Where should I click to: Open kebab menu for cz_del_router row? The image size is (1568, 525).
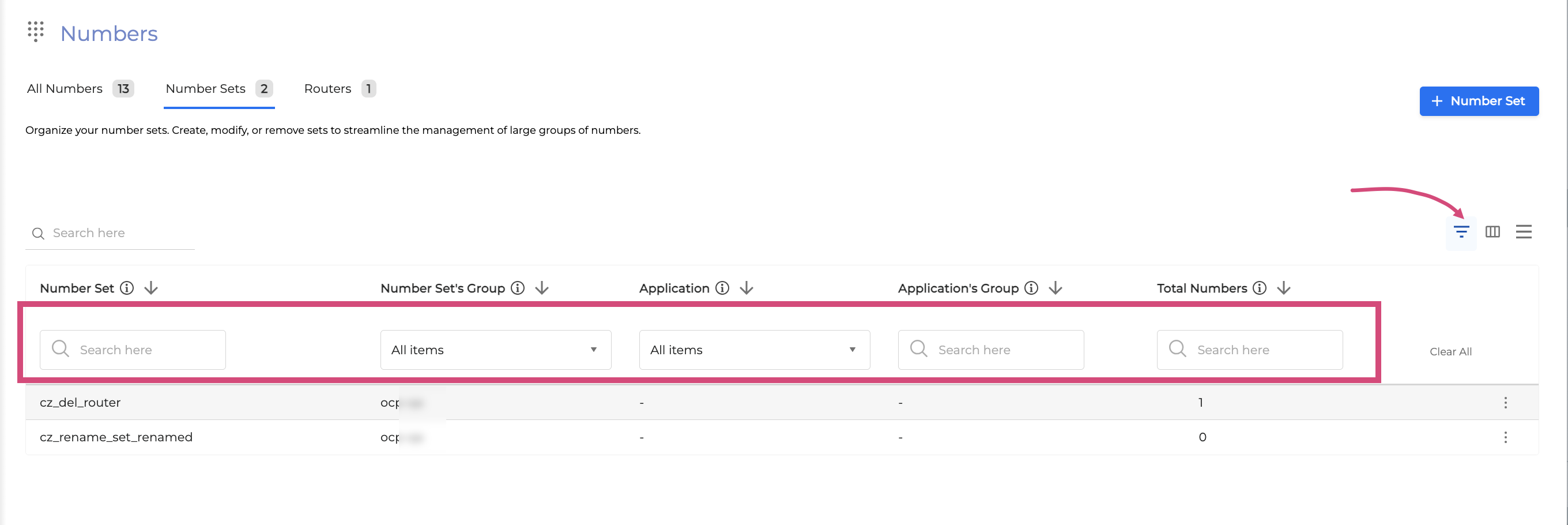tap(1505, 403)
